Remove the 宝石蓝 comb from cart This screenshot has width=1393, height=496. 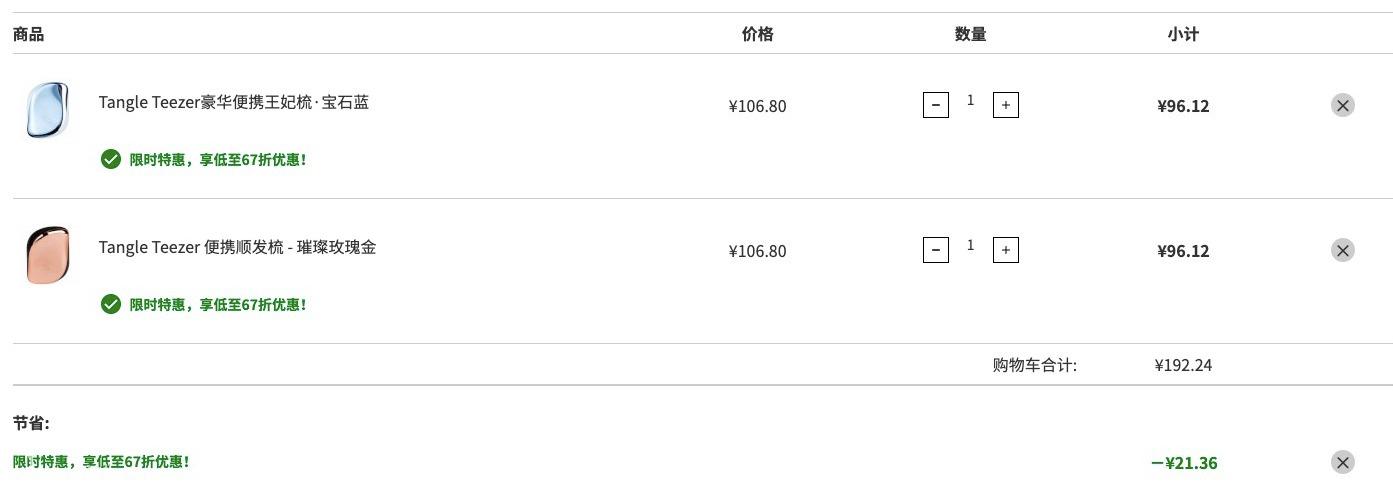[1342, 105]
